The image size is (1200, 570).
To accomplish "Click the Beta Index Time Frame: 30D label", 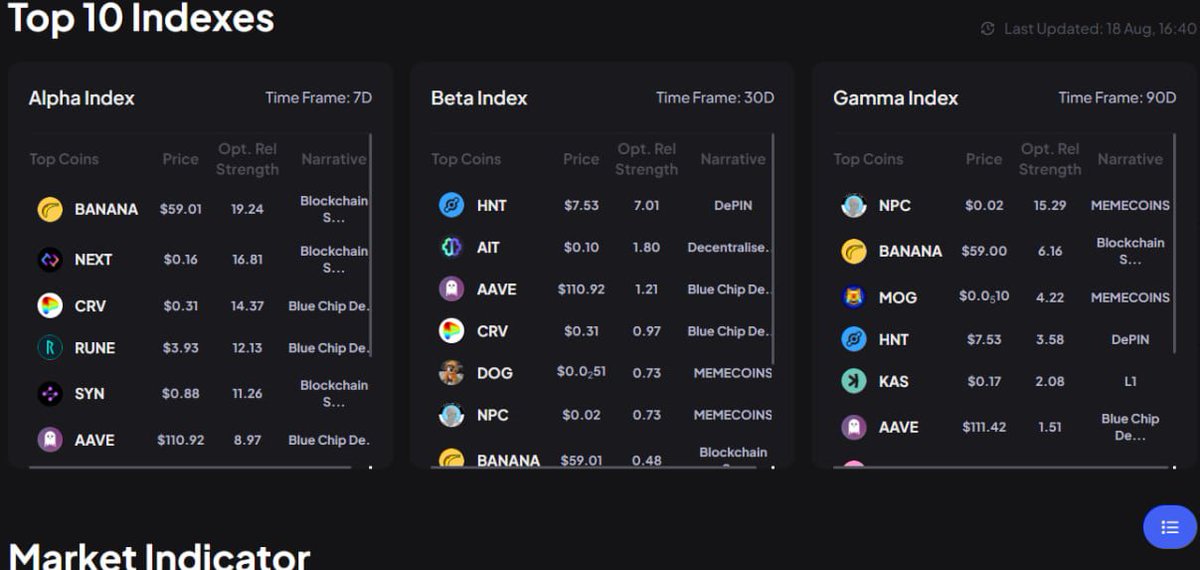I will click(715, 98).
